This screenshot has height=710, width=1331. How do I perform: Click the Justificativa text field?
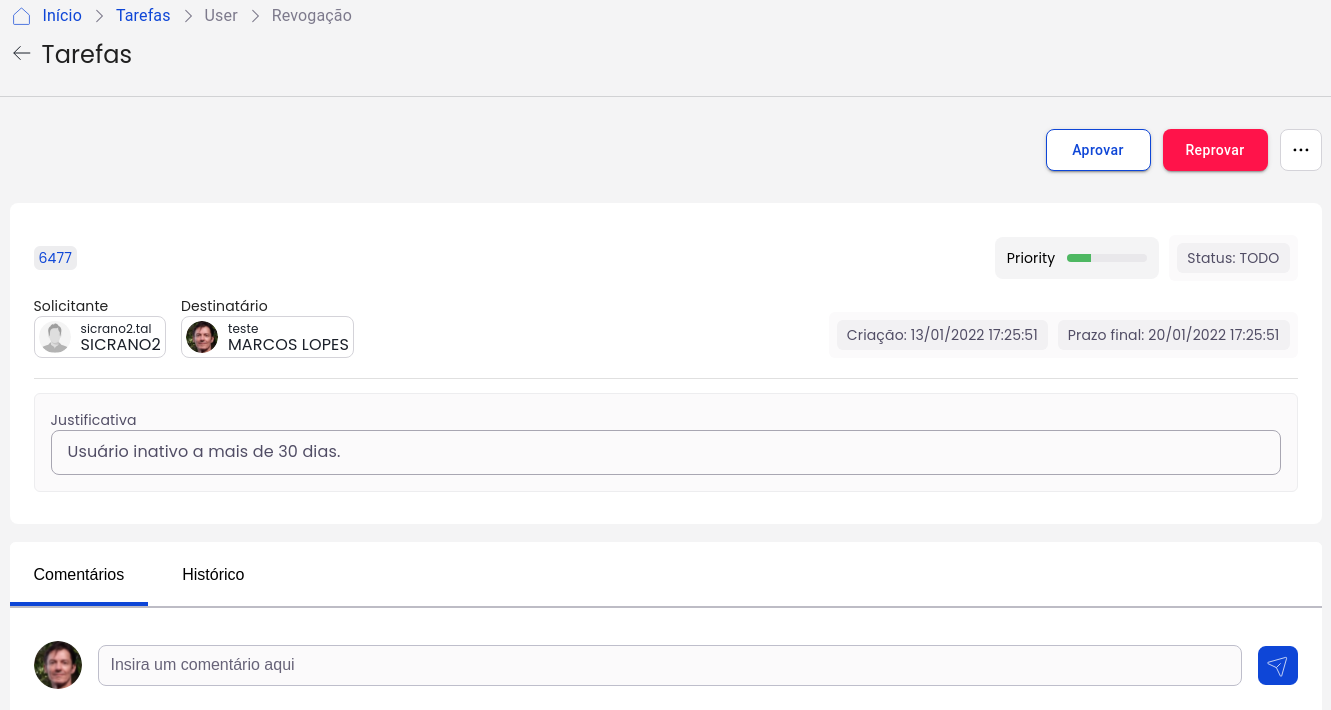pos(665,452)
